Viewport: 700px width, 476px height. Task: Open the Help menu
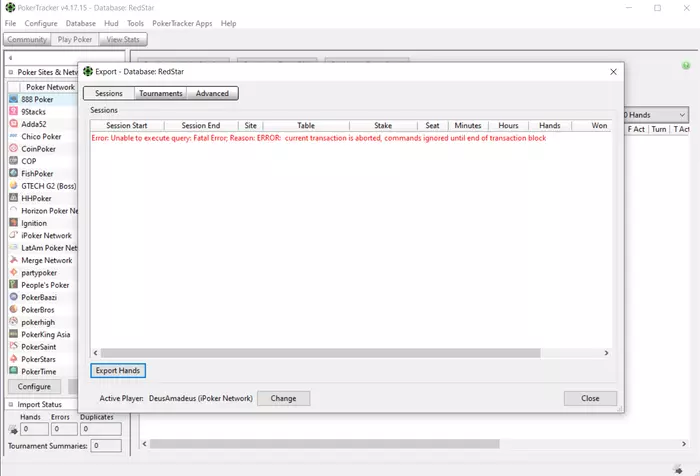click(x=228, y=23)
